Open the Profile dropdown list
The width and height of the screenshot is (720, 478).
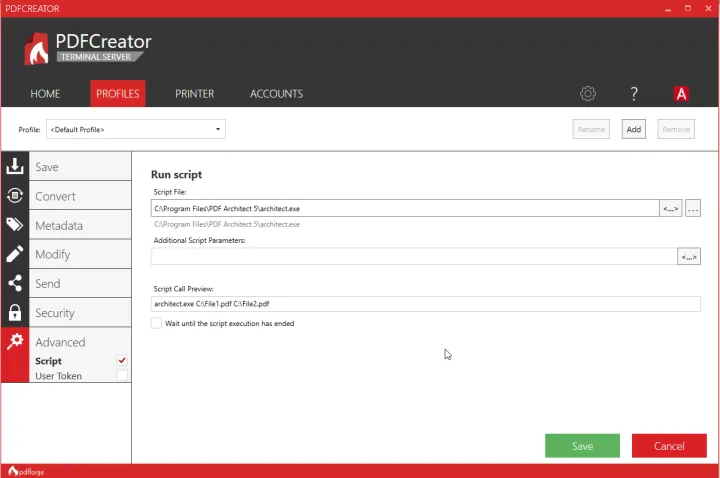[135, 129]
